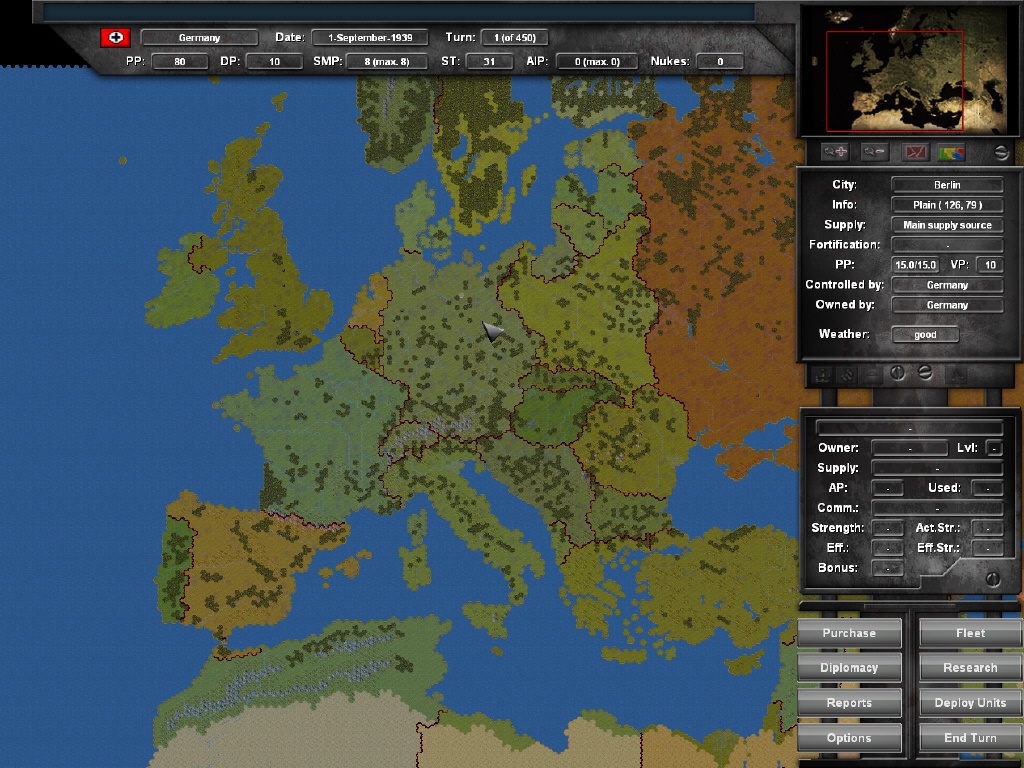
Task: Click the sphere icon below the city info panel
Action: coord(927,374)
